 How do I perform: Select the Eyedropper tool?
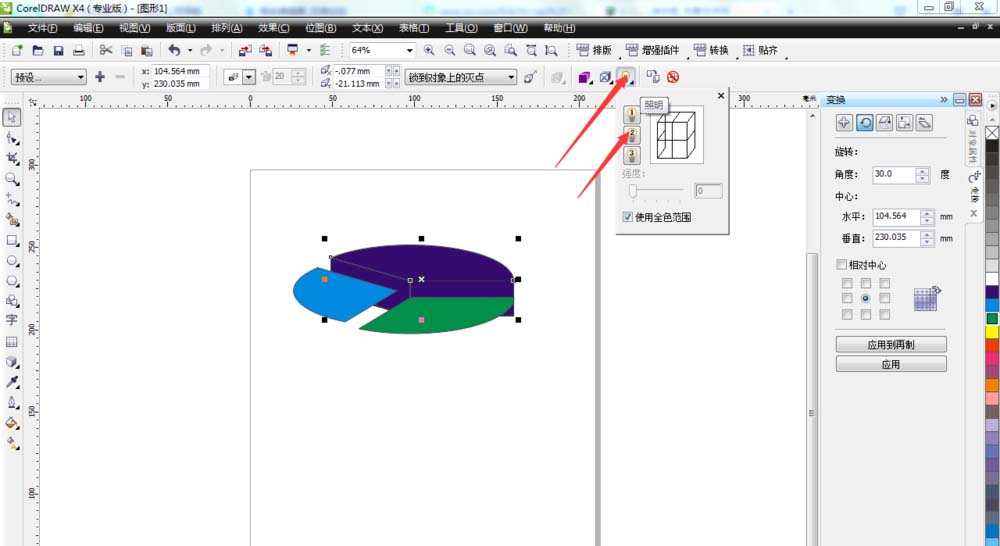(x=12, y=382)
